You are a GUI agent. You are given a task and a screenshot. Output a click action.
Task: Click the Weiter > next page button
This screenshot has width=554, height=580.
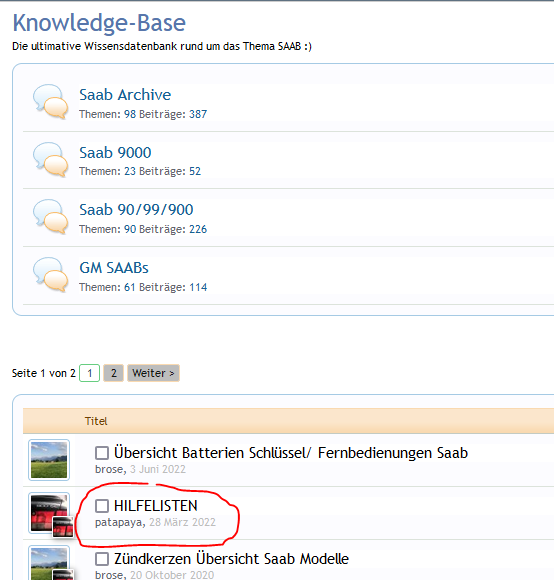click(x=153, y=373)
